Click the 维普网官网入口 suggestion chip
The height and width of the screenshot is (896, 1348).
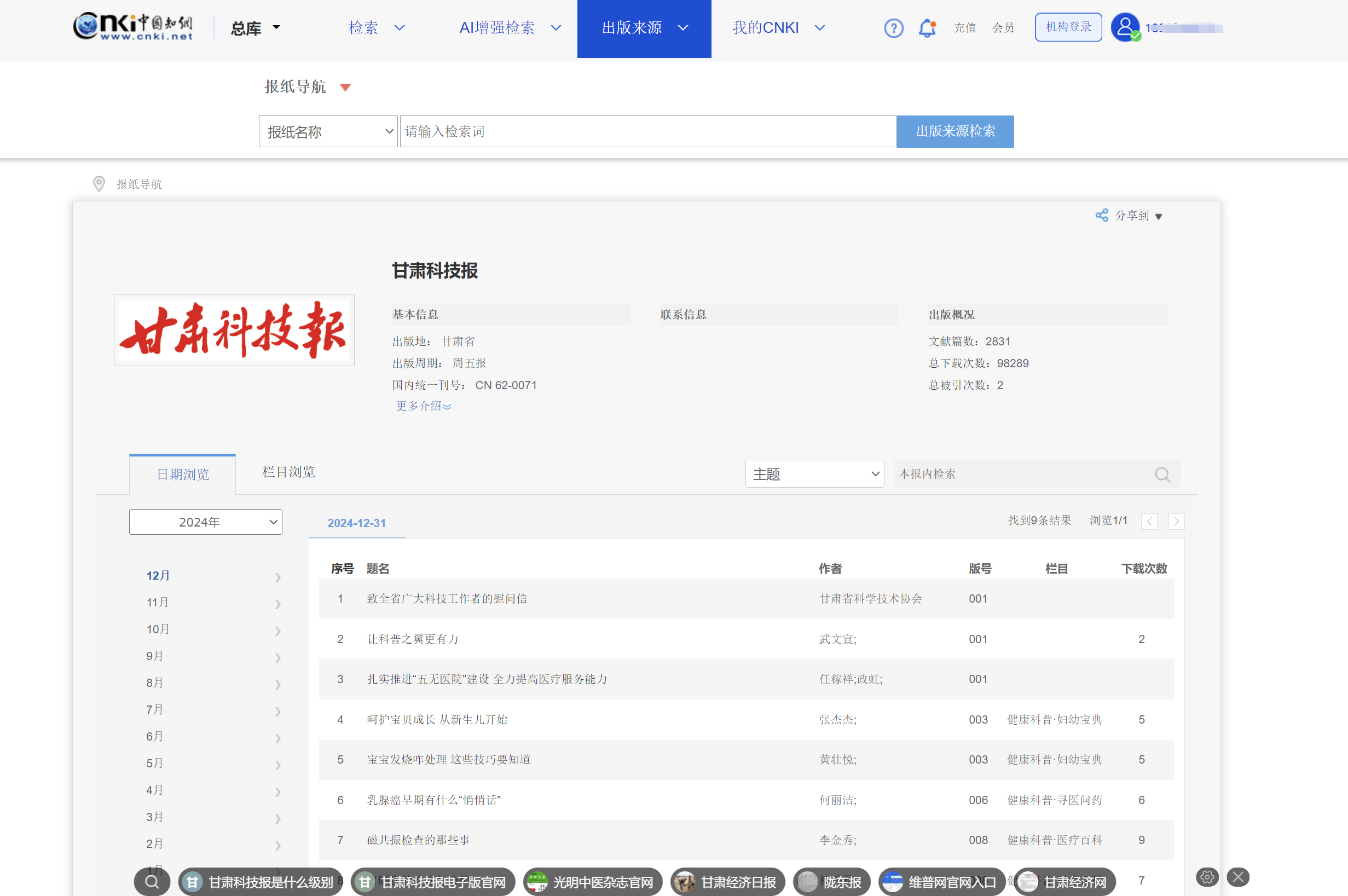click(x=942, y=882)
